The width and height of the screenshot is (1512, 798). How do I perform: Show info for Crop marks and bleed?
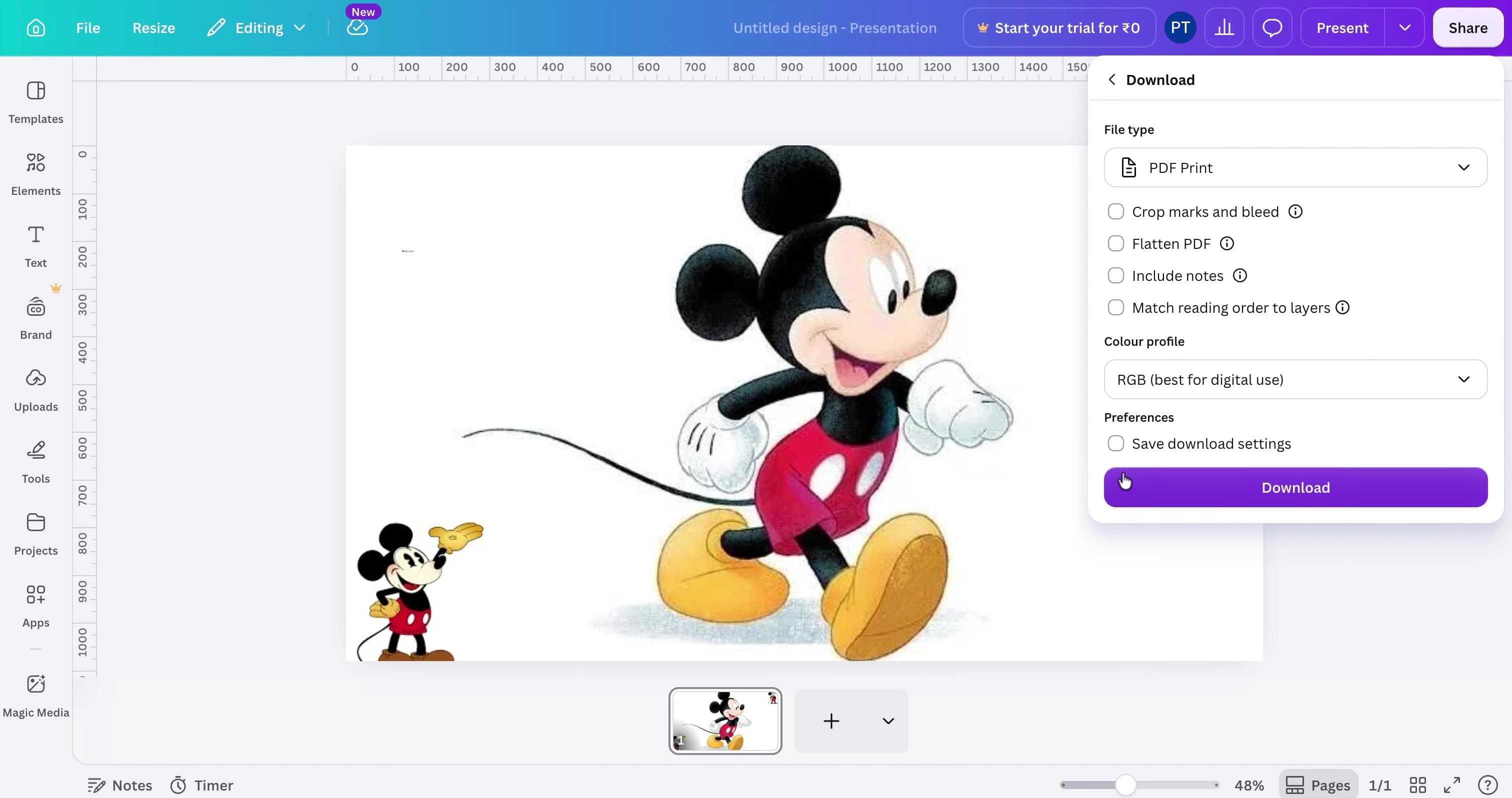pyautogui.click(x=1295, y=212)
